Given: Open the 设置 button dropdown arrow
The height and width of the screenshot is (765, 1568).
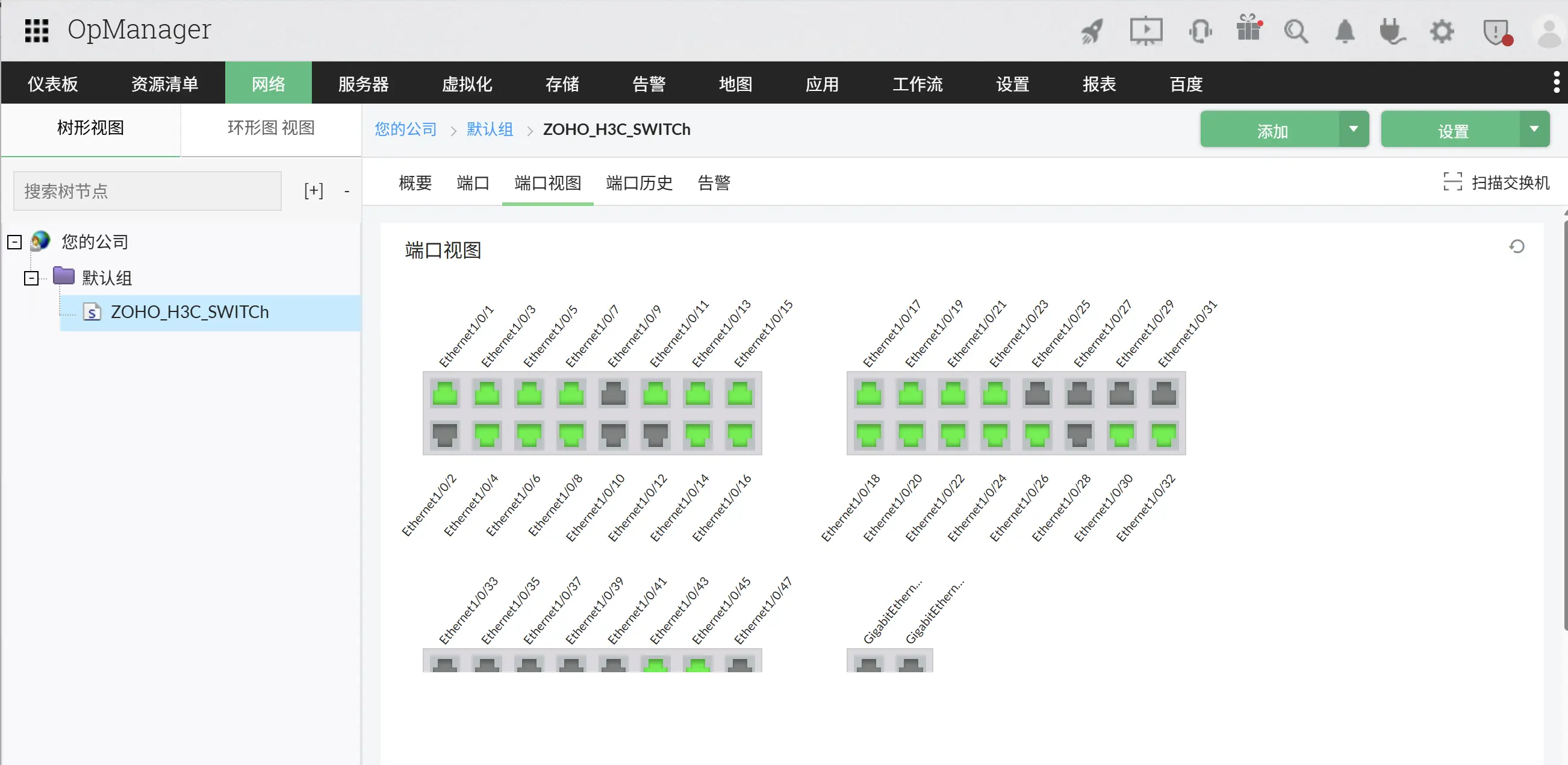Looking at the screenshot, I should (x=1534, y=129).
